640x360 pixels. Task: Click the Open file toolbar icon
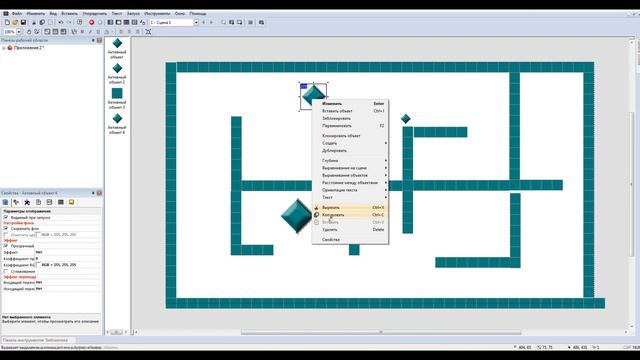[15, 22]
